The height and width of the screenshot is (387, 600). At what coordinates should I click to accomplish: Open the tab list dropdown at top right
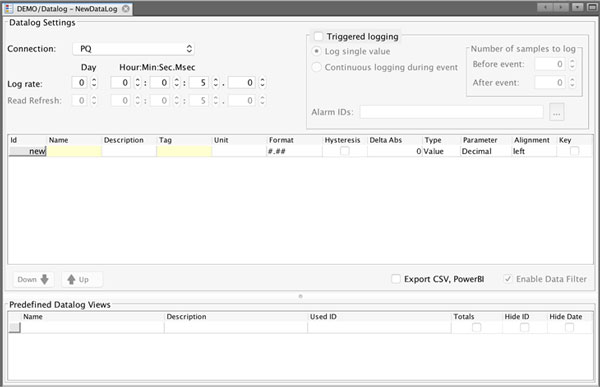(577, 7)
